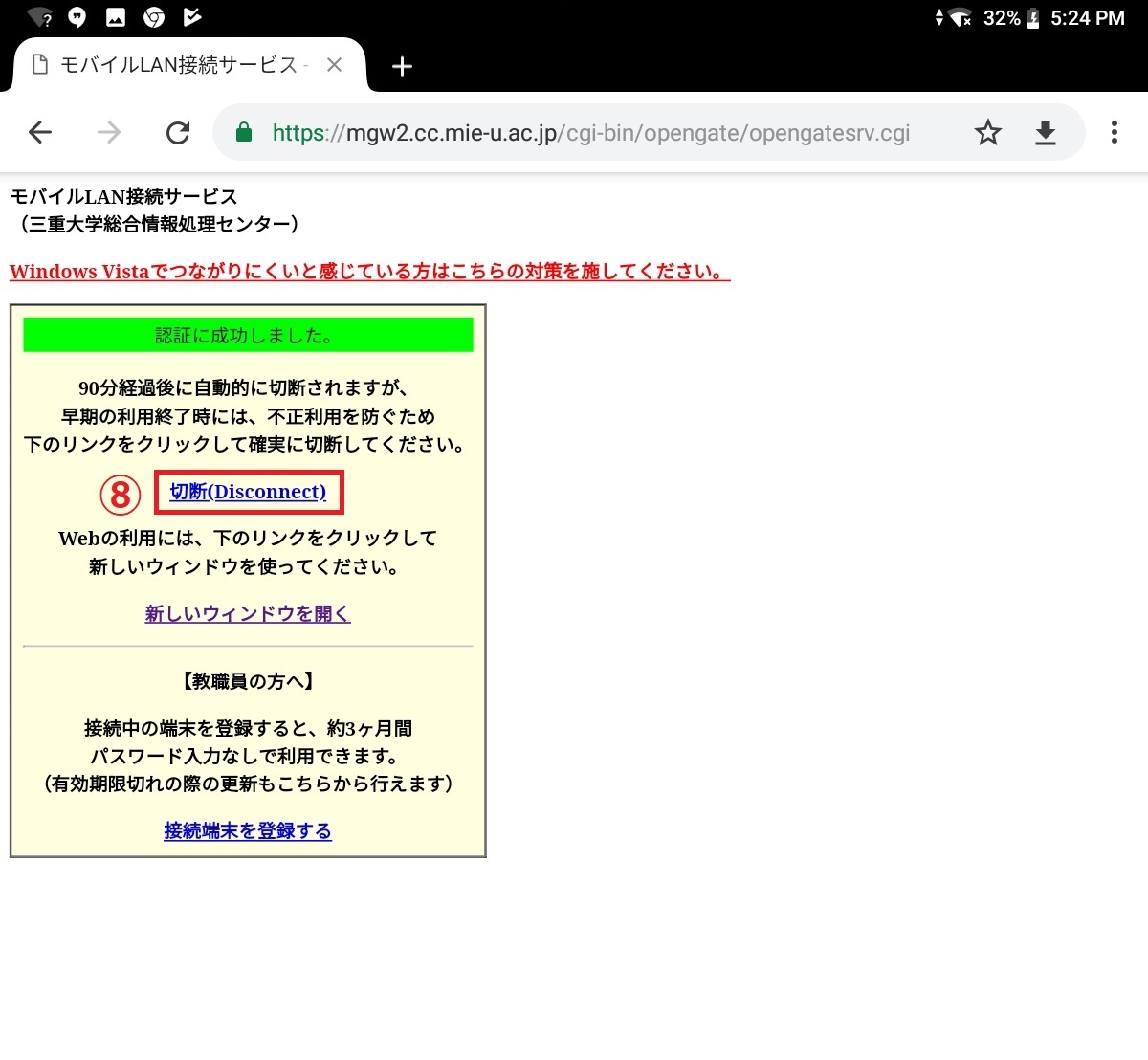Bookmark this page with the star icon
Image resolution: width=1148 pixels, height=1060 pixels.
(x=988, y=132)
